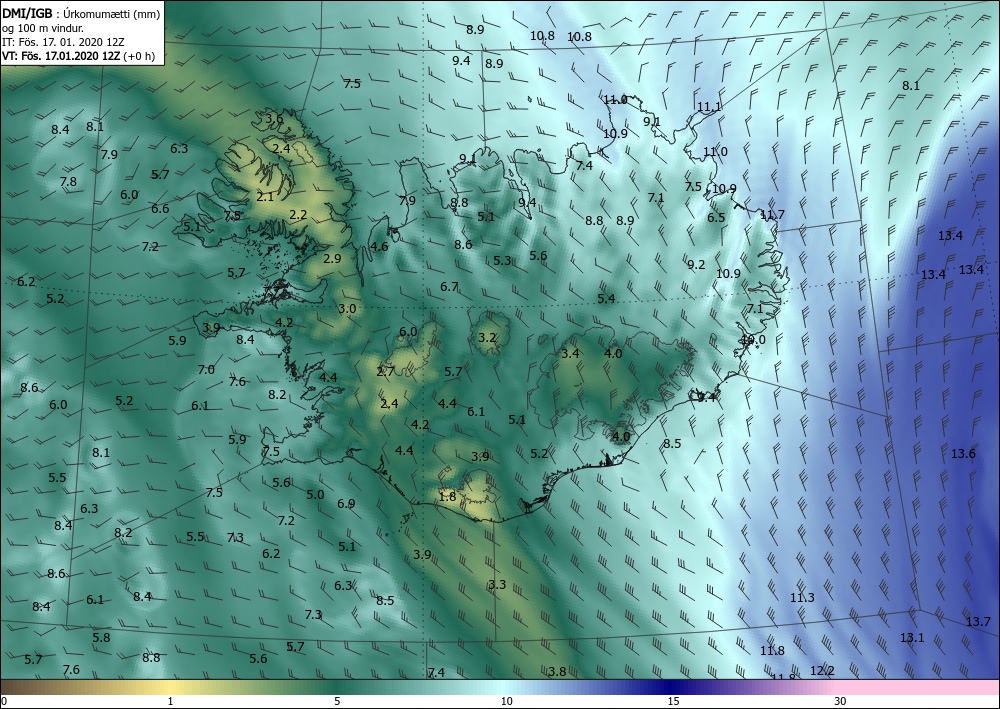Viewport: 1000px width, 709px height.
Task: Click the '5' label on the color scale
Action: (x=337, y=701)
